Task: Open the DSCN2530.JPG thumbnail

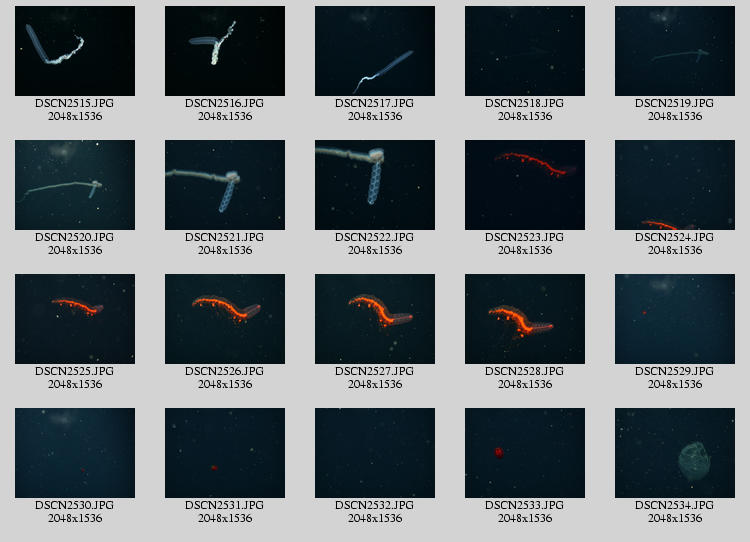Action: tap(75, 453)
